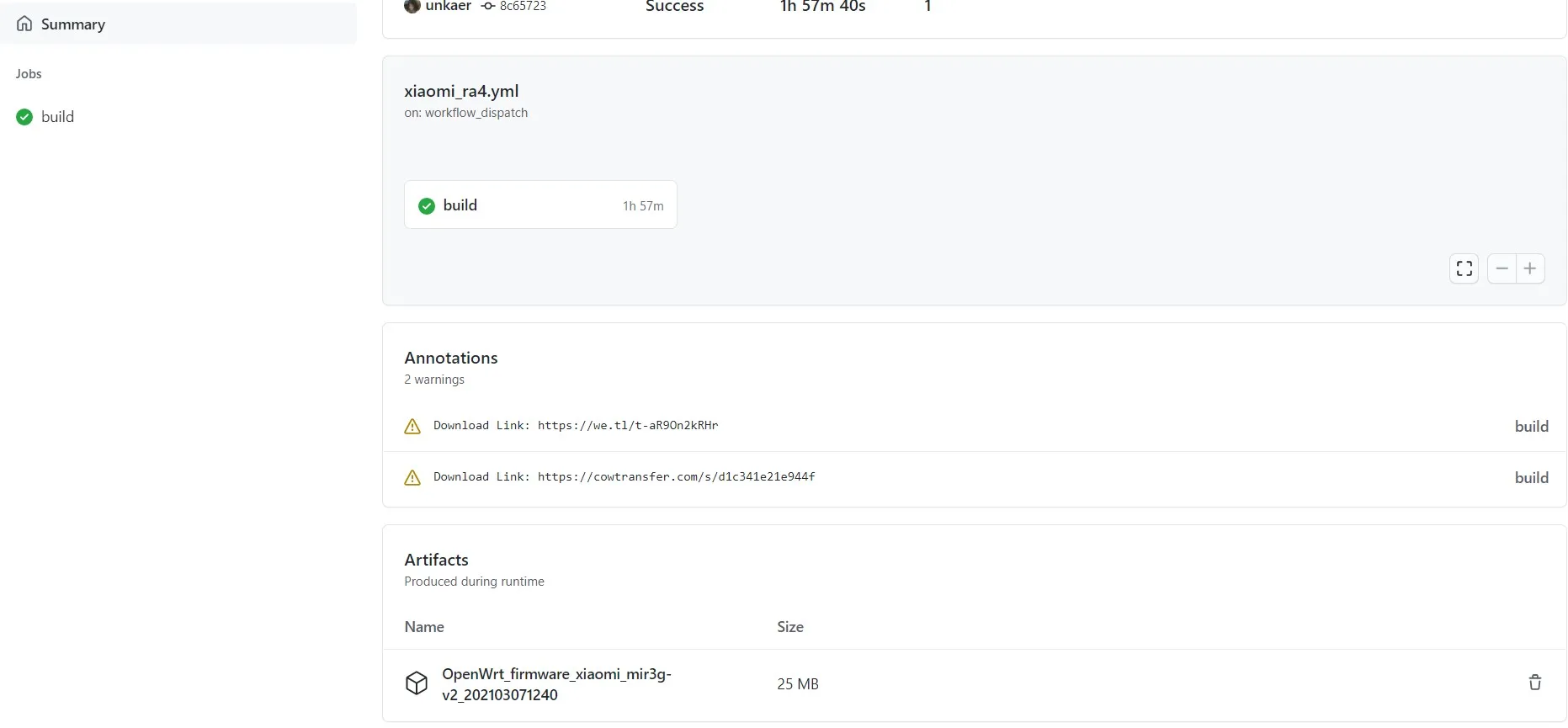The width and height of the screenshot is (1568, 728).
Task: Select the we.tl download link annotation text
Action: [x=576, y=426]
